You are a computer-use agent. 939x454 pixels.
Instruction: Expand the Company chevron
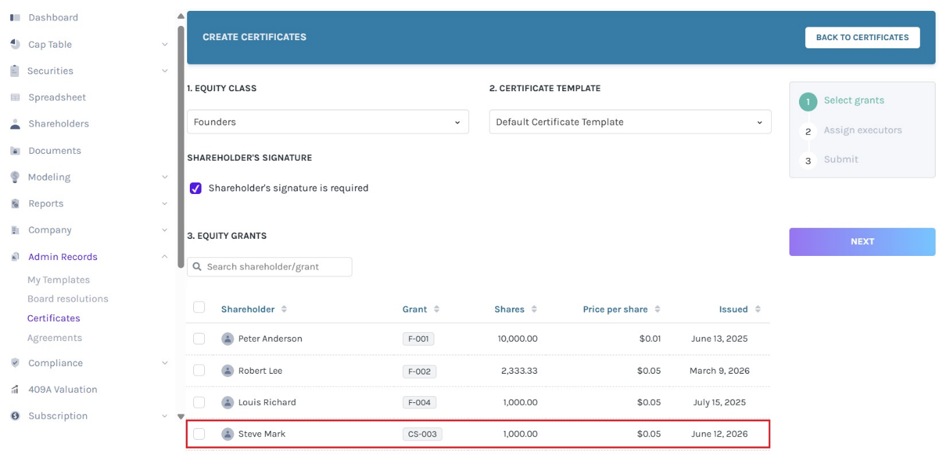tap(165, 230)
